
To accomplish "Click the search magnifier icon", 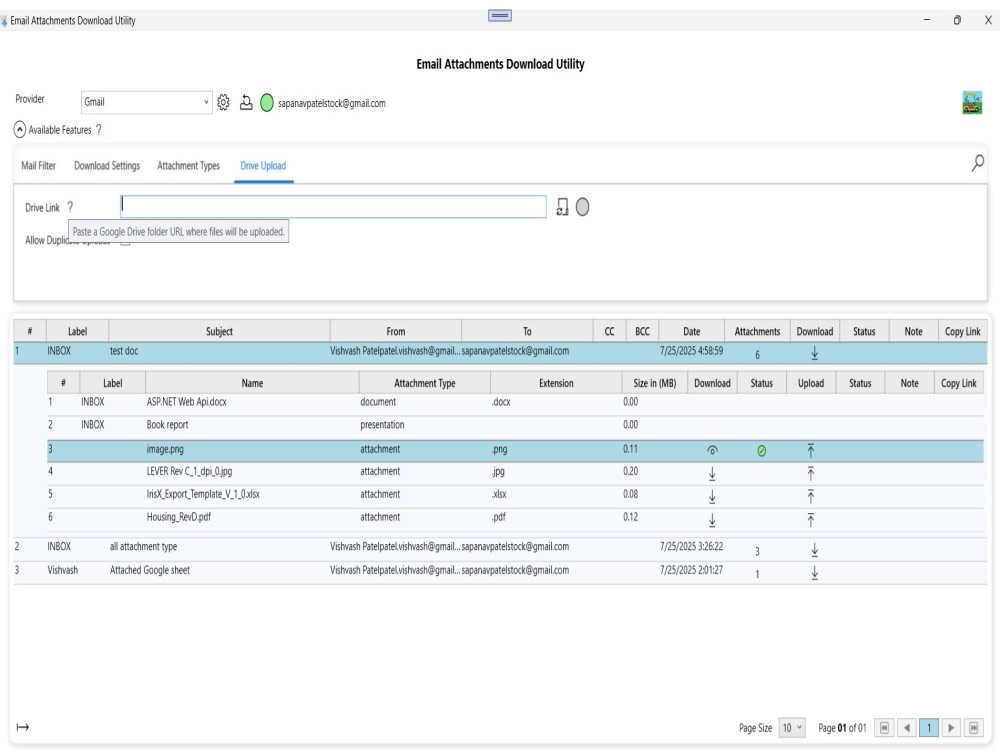I will [978, 163].
